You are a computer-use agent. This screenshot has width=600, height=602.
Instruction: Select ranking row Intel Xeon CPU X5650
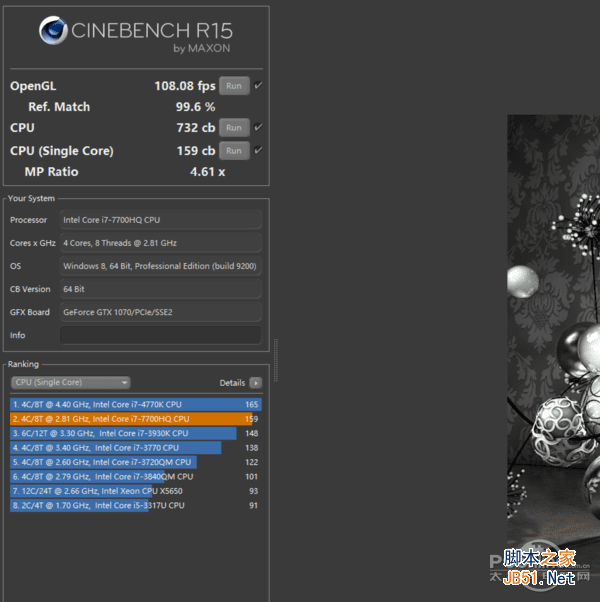[136, 491]
